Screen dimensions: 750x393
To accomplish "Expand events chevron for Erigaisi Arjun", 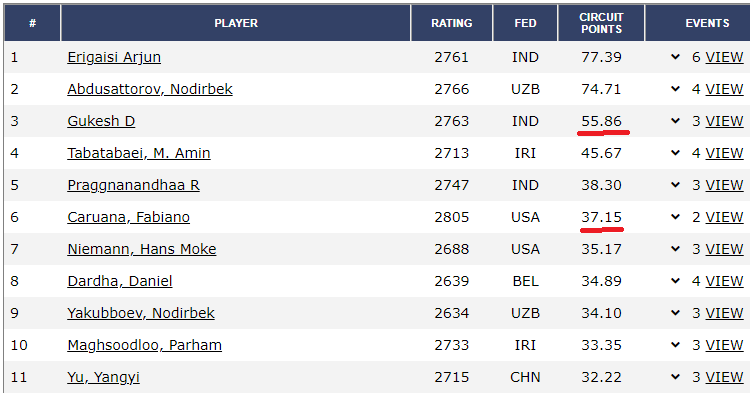I will point(675,57).
